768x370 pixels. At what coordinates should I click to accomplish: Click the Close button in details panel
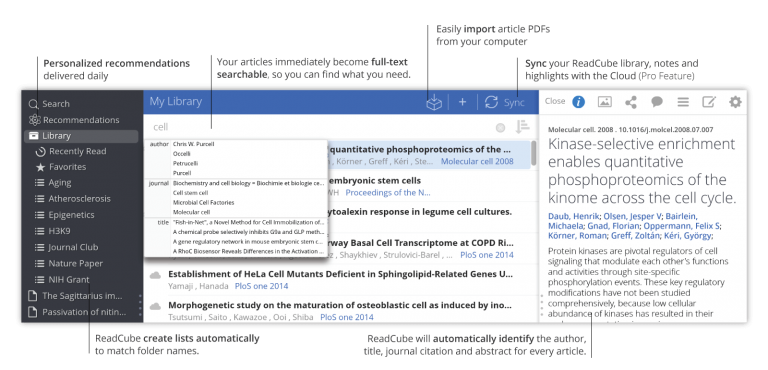point(555,101)
